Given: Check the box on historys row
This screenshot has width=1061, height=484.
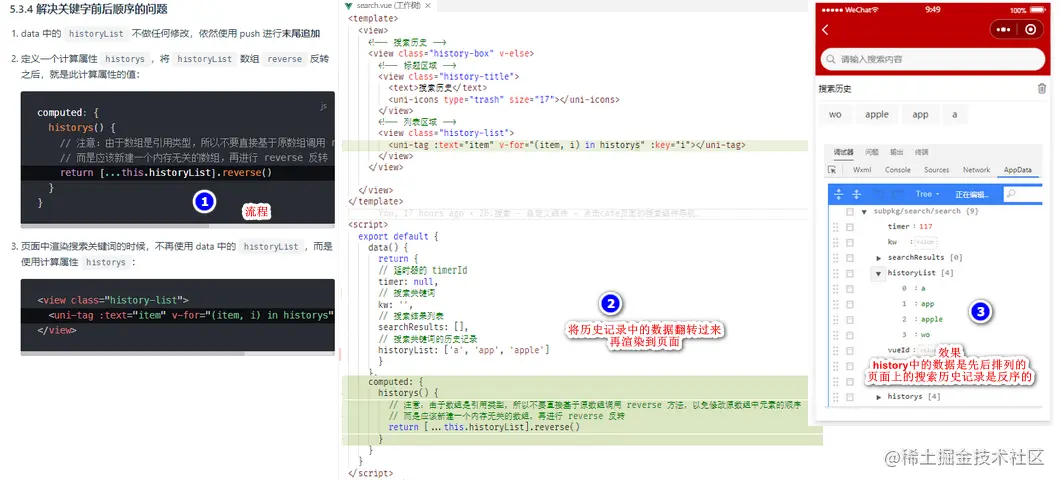Looking at the screenshot, I should [850, 397].
